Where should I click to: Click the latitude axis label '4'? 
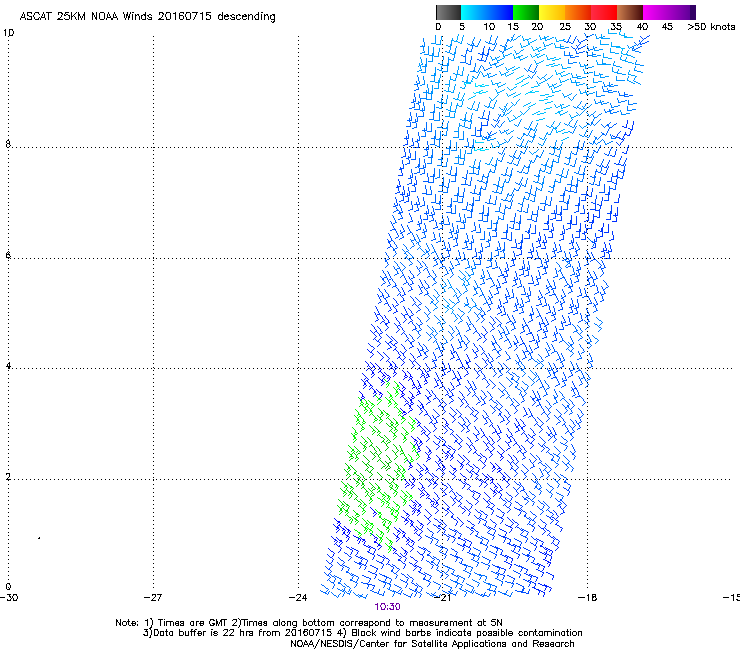[8, 365]
